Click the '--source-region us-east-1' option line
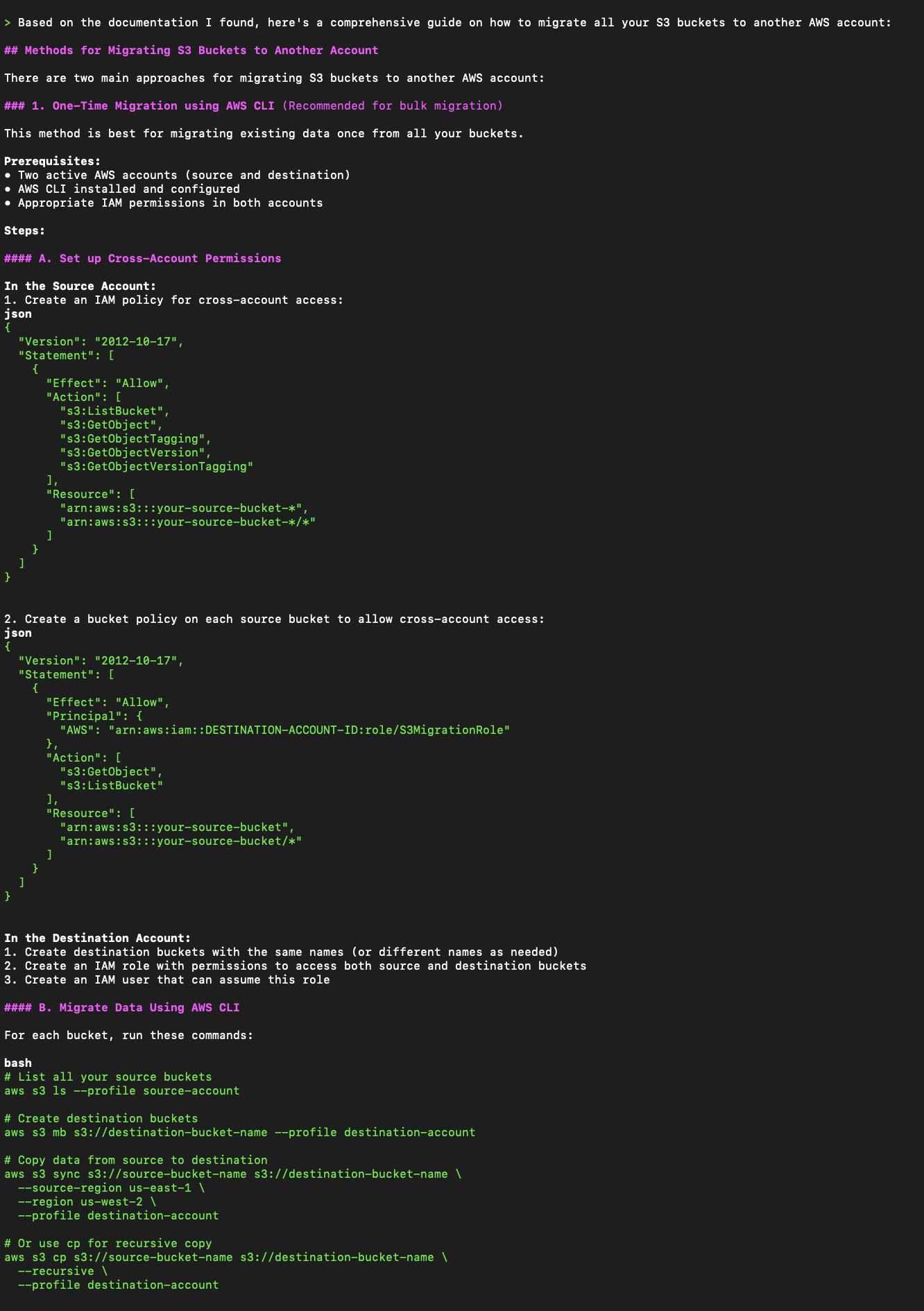 (x=112, y=1188)
